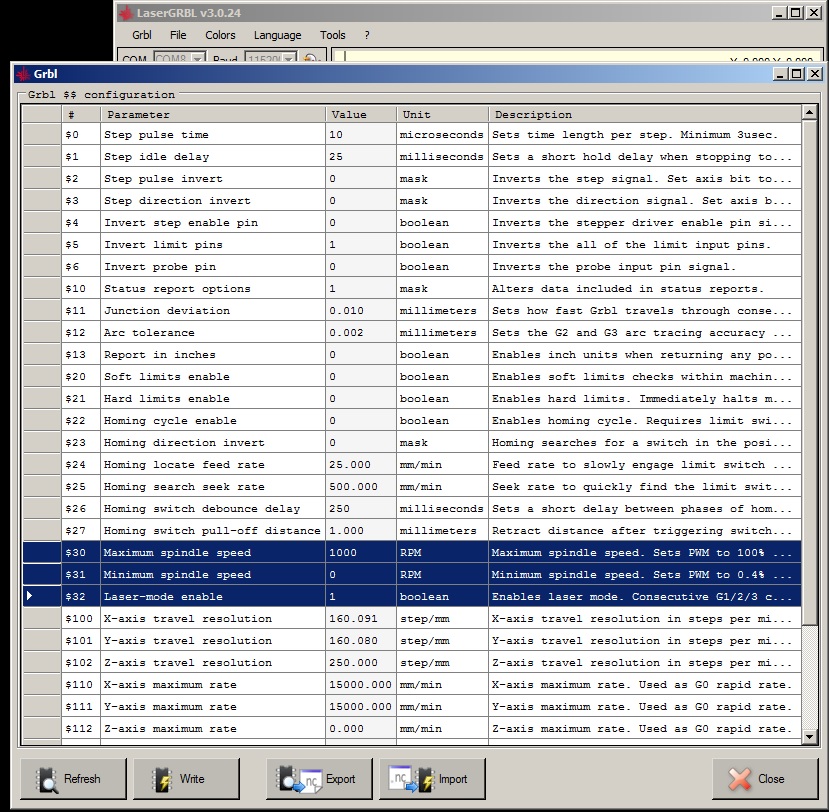Click the LaserGRBL window title icon
829x812 pixels.
126,13
